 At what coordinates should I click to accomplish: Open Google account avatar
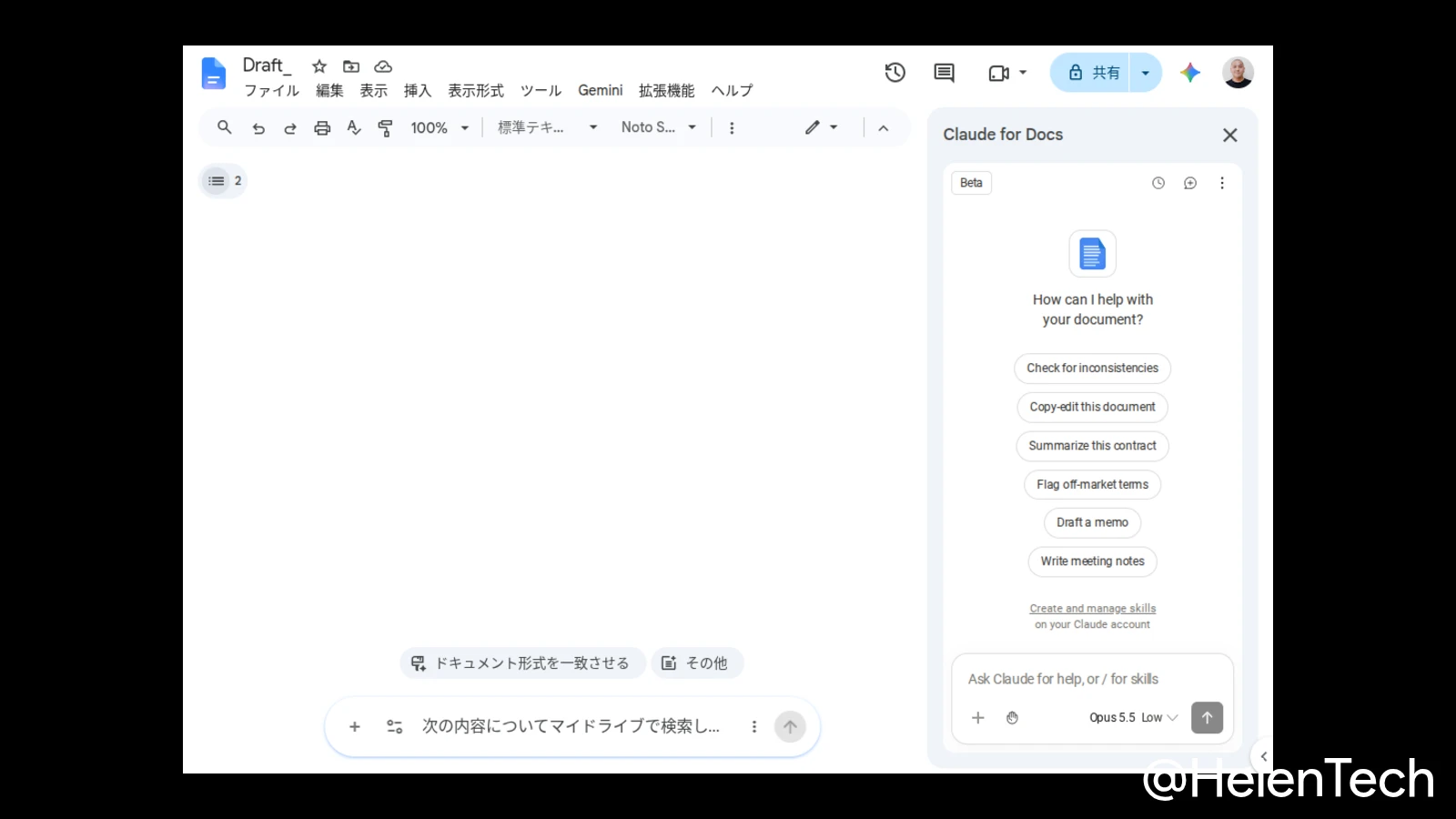pyautogui.click(x=1238, y=73)
